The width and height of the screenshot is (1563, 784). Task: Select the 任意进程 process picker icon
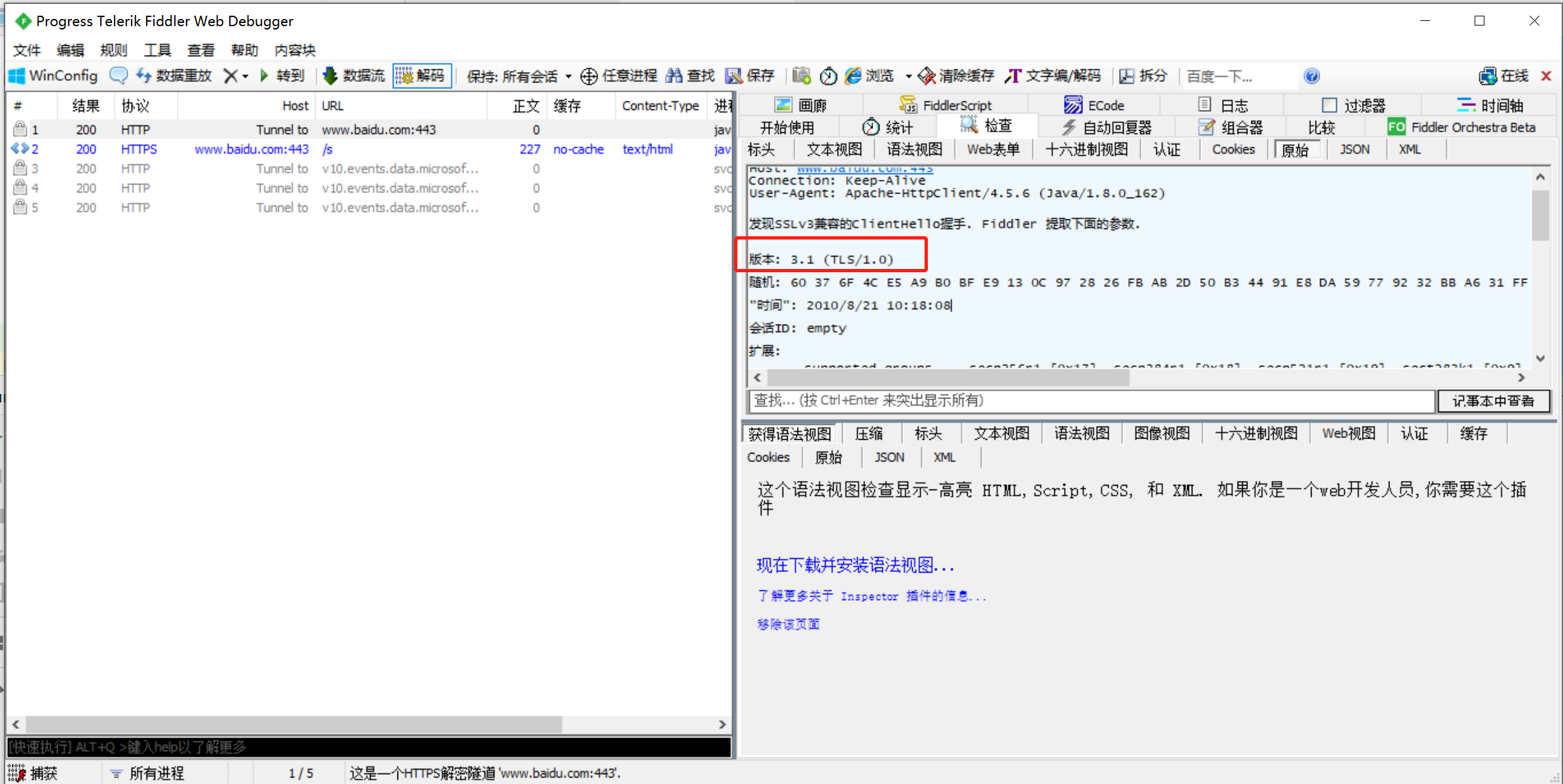click(x=617, y=75)
